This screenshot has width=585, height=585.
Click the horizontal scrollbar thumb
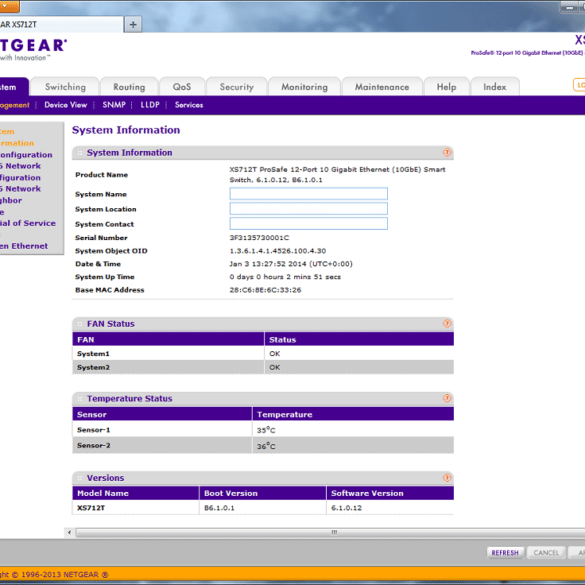[331, 532]
